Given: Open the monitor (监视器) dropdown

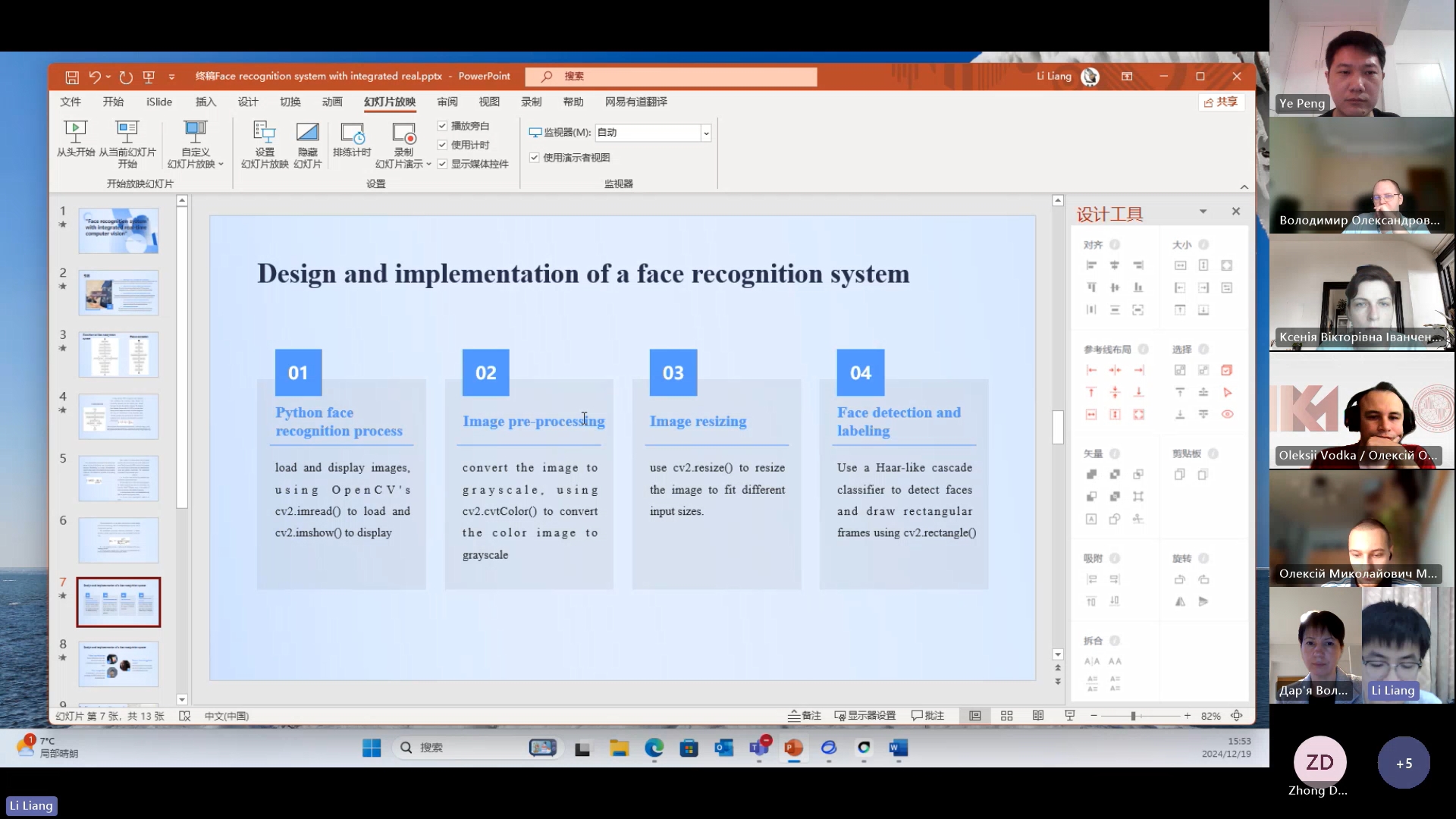Looking at the screenshot, I should coord(706,133).
